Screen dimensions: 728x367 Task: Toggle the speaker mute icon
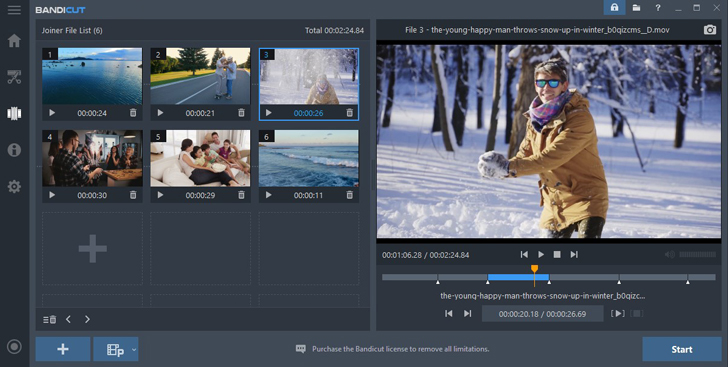[670, 254]
